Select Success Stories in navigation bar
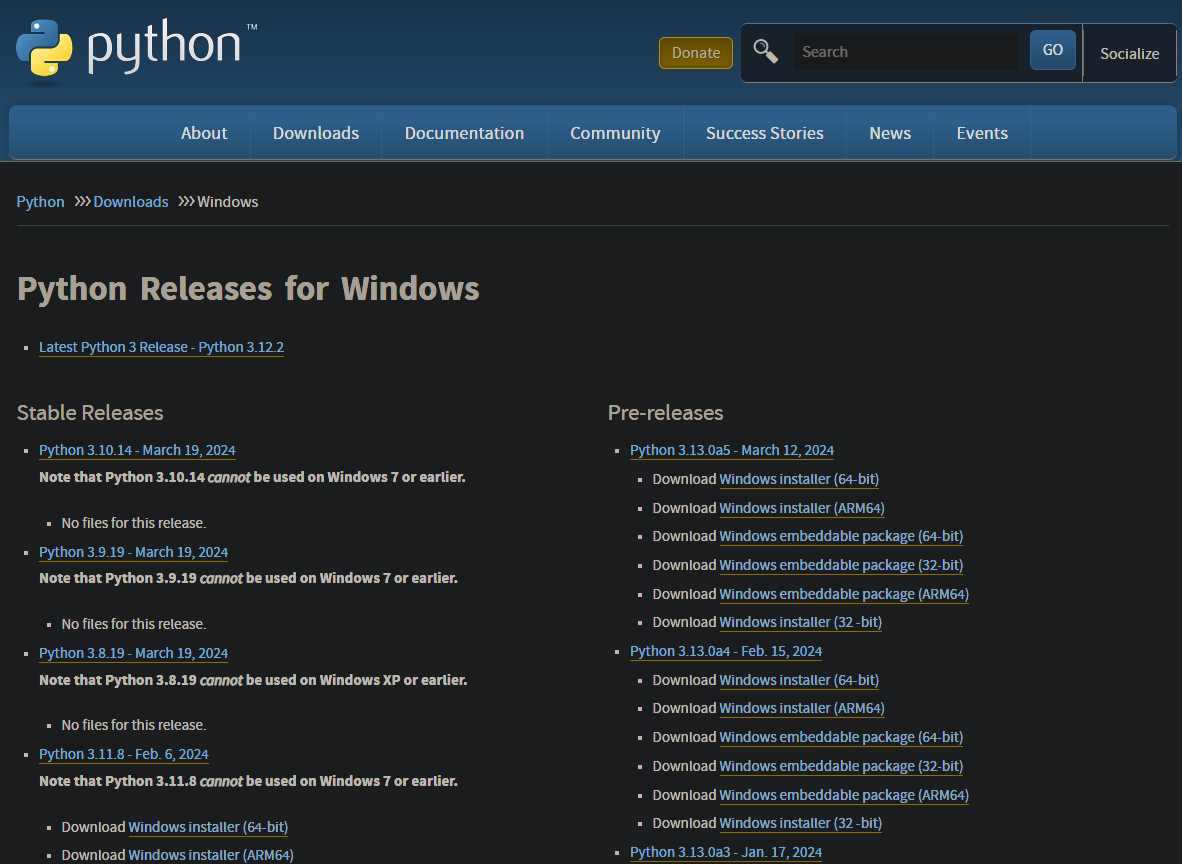Viewport: 1182px width, 864px height. (765, 133)
